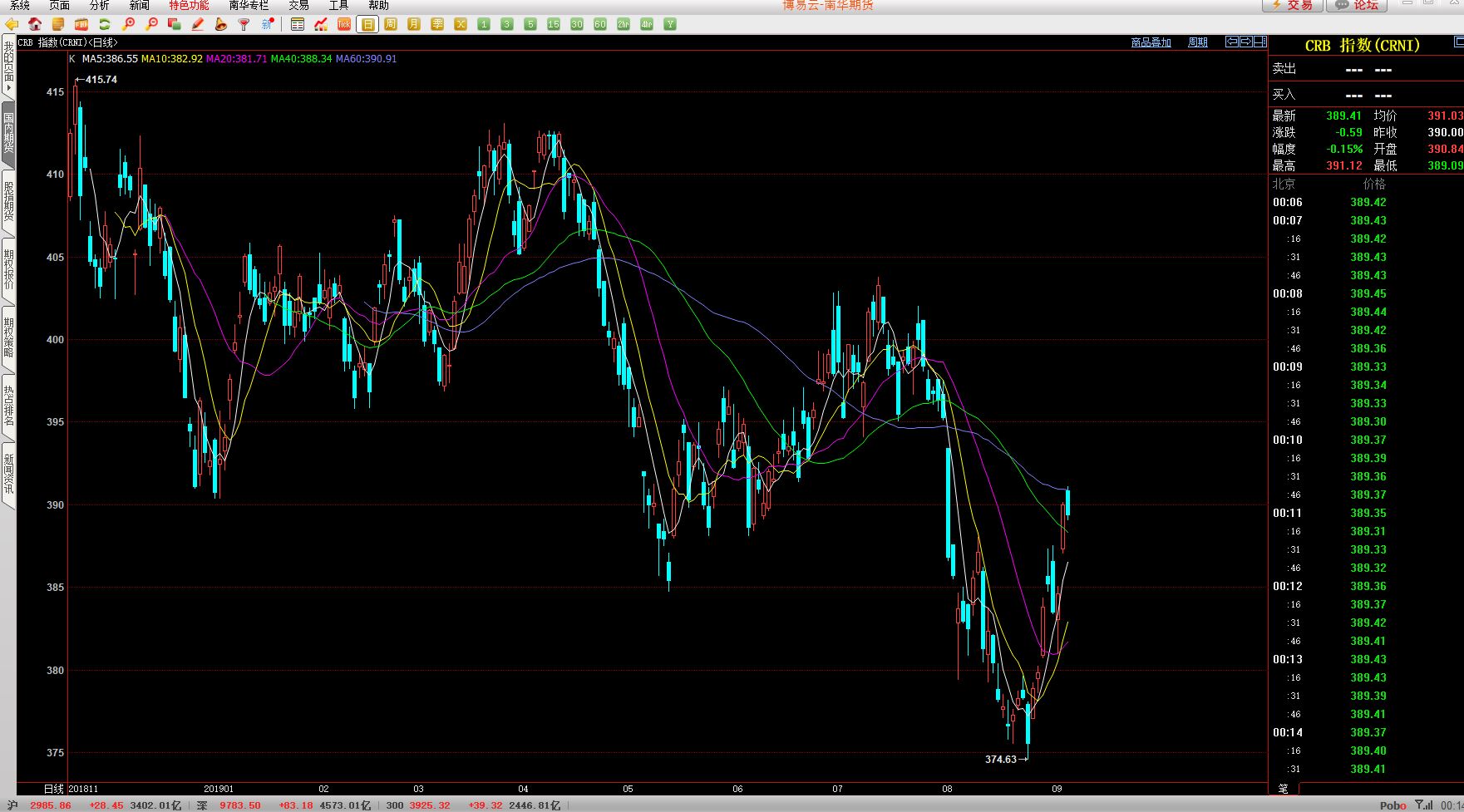The height and width of the screenshot is (812, 1464).
Task: Select daily (日) K-line period
Action: tap(367, 25)
